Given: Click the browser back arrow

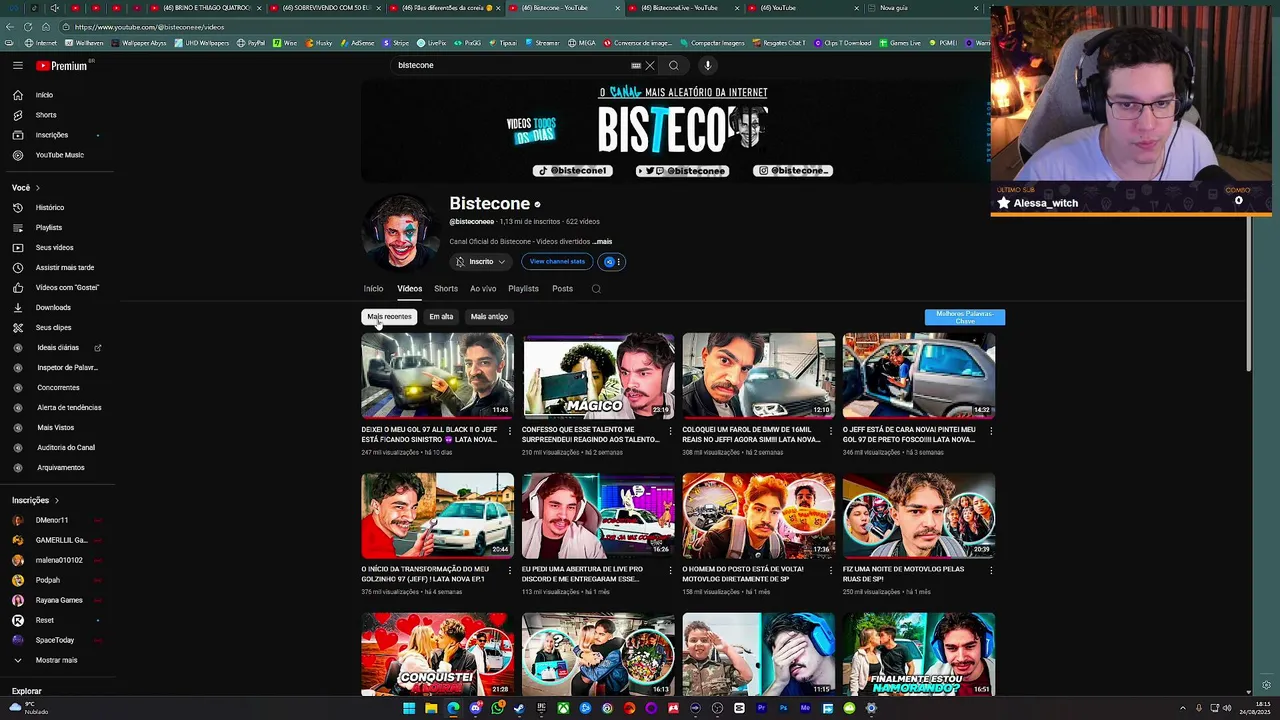Looking at the screenshot, I should point(10,27).
